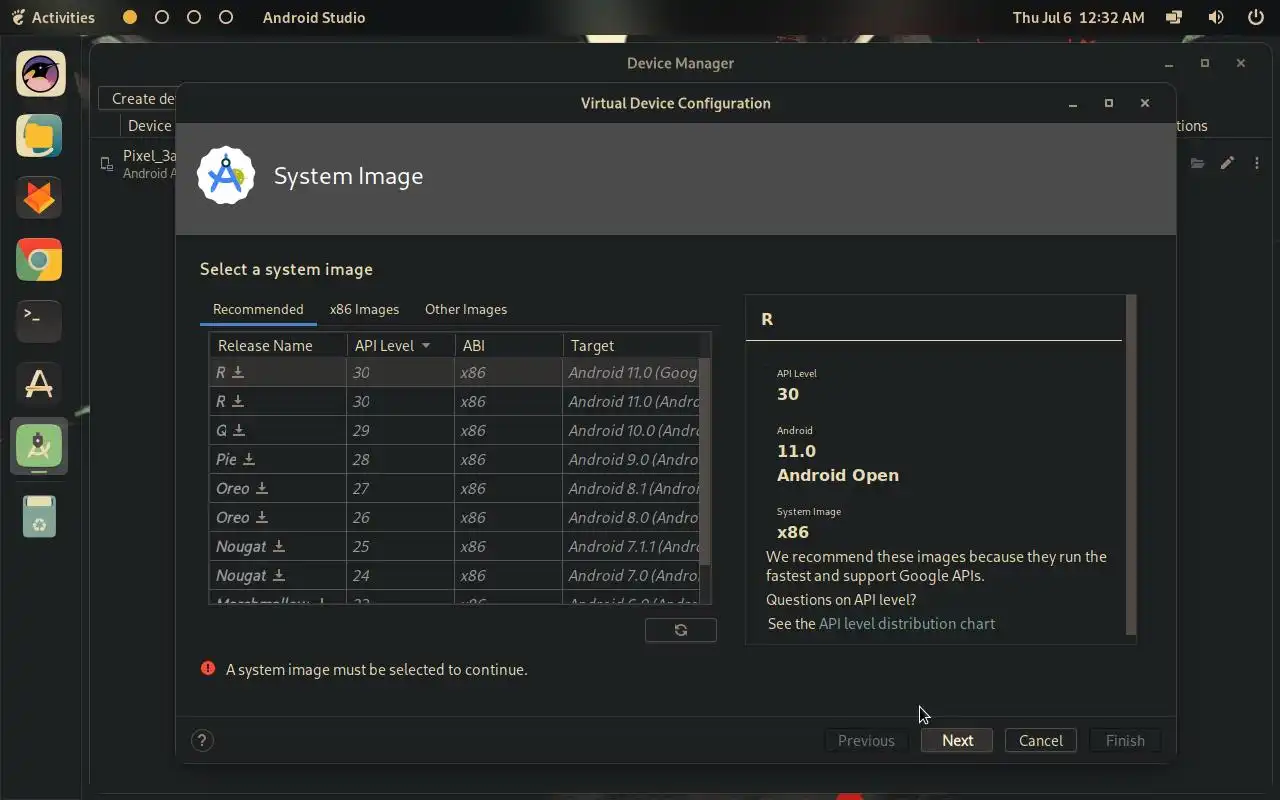Open the API level distribution chart link

(907, 623)
